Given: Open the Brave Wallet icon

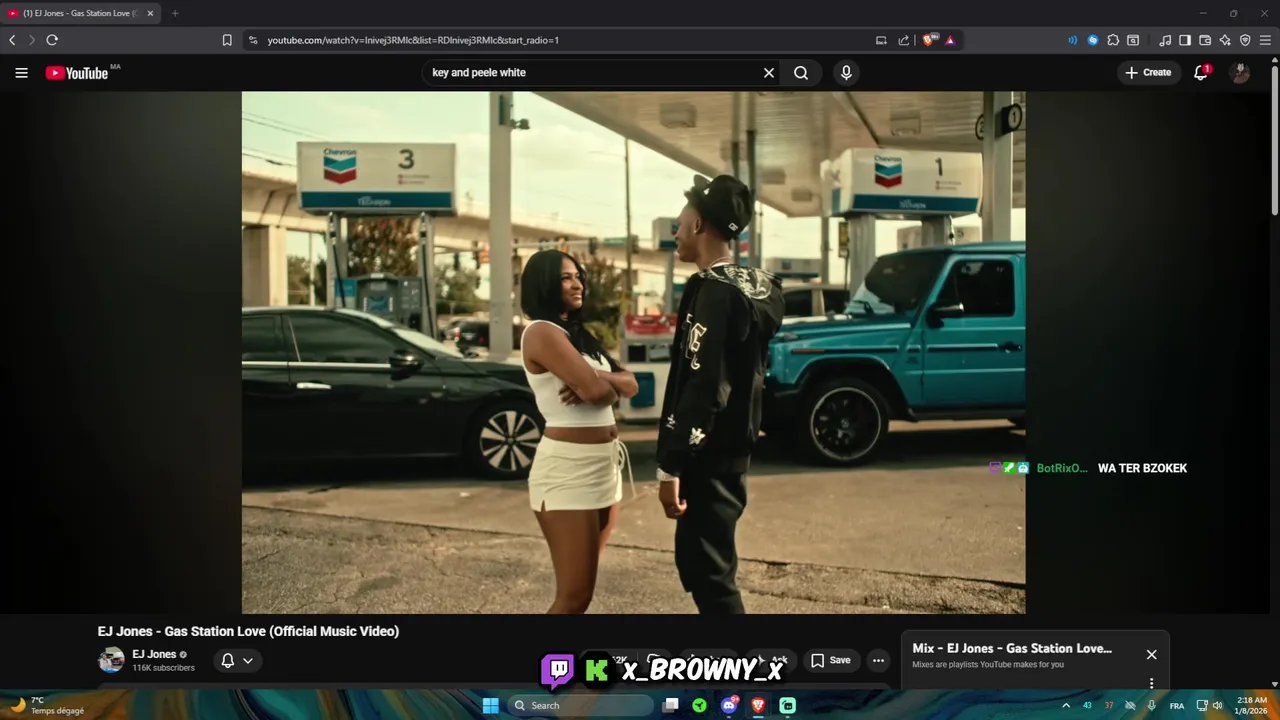Looking at the screenshot, I should [1205, 40].
